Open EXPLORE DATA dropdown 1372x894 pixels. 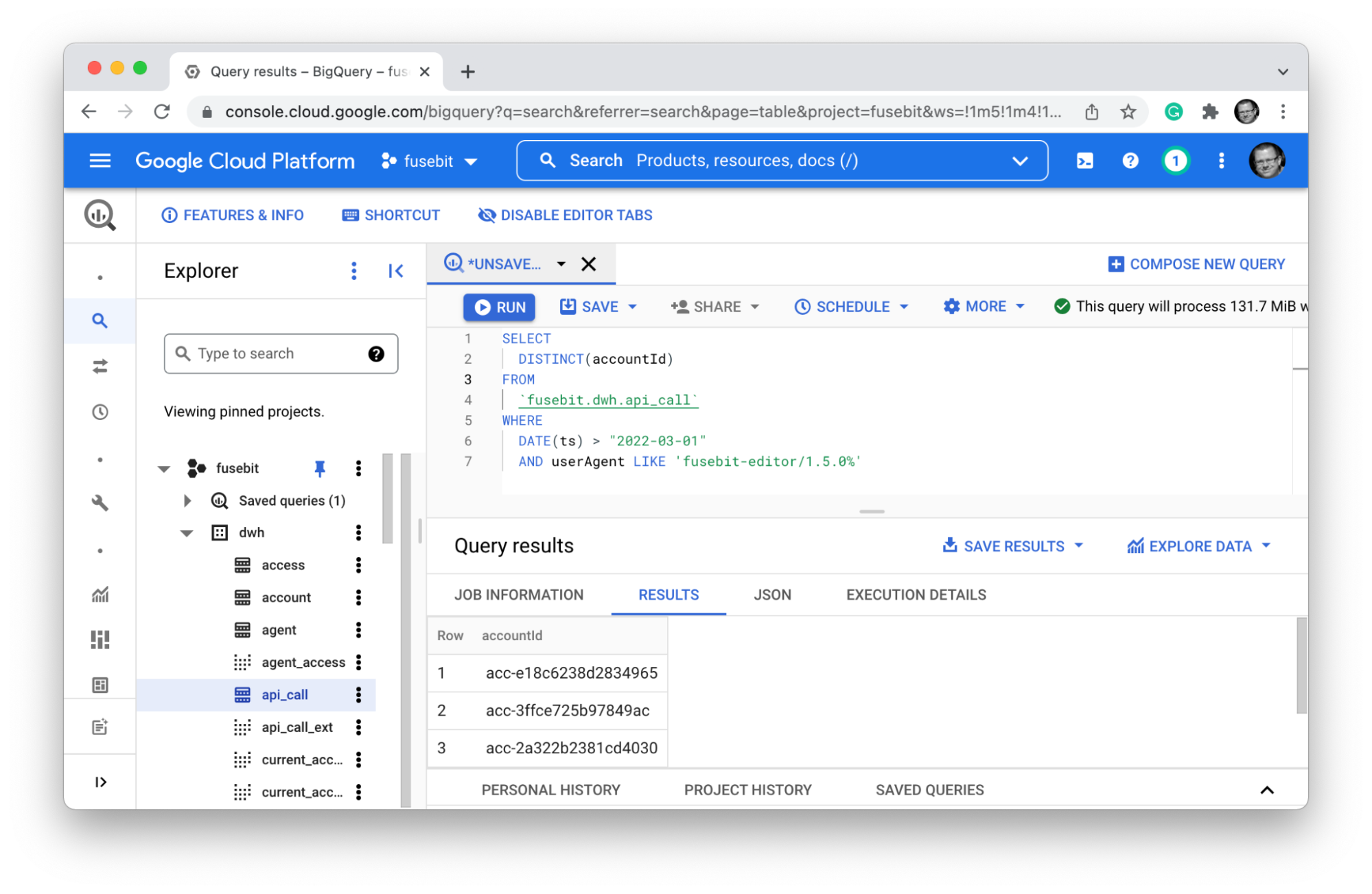tap(1199, 546)
